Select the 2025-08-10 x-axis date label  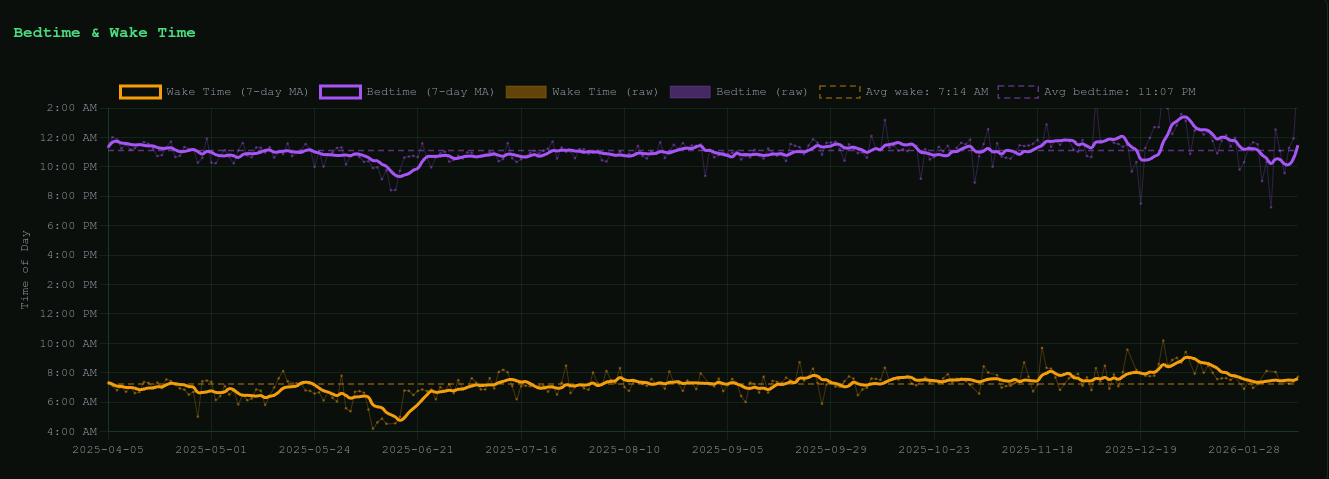point(623,450)
